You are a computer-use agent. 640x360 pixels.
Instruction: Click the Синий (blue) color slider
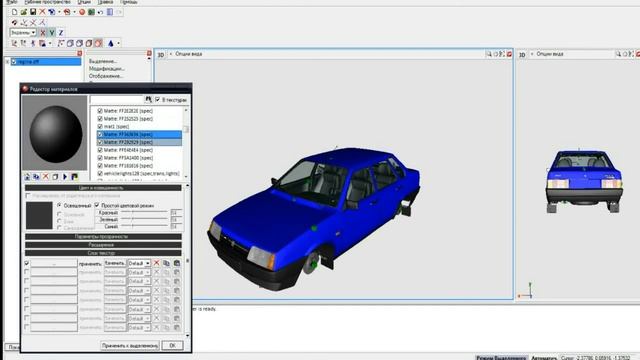(144, 226)
